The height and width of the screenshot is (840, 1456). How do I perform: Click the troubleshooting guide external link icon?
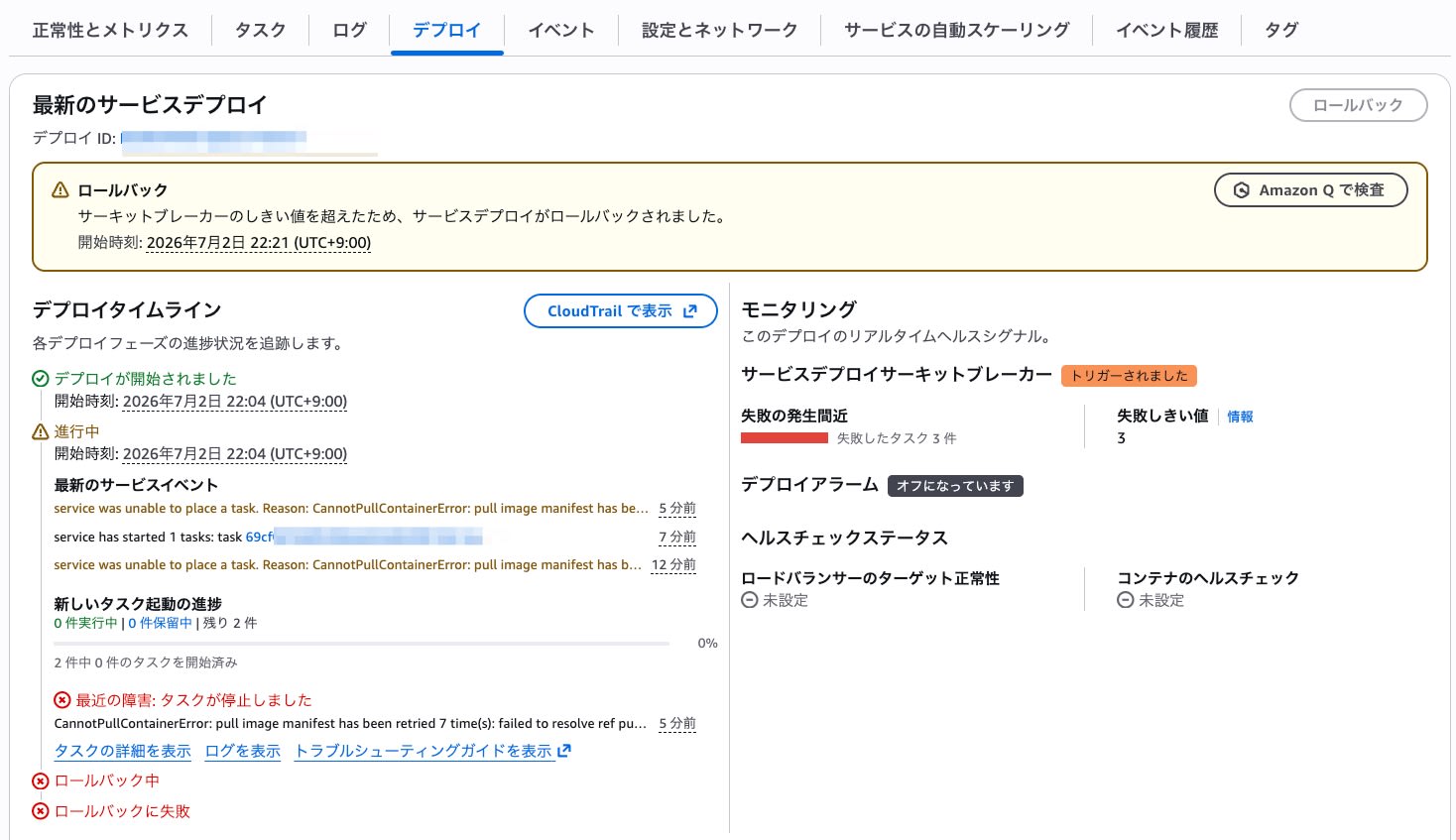(x=564, y=751)
